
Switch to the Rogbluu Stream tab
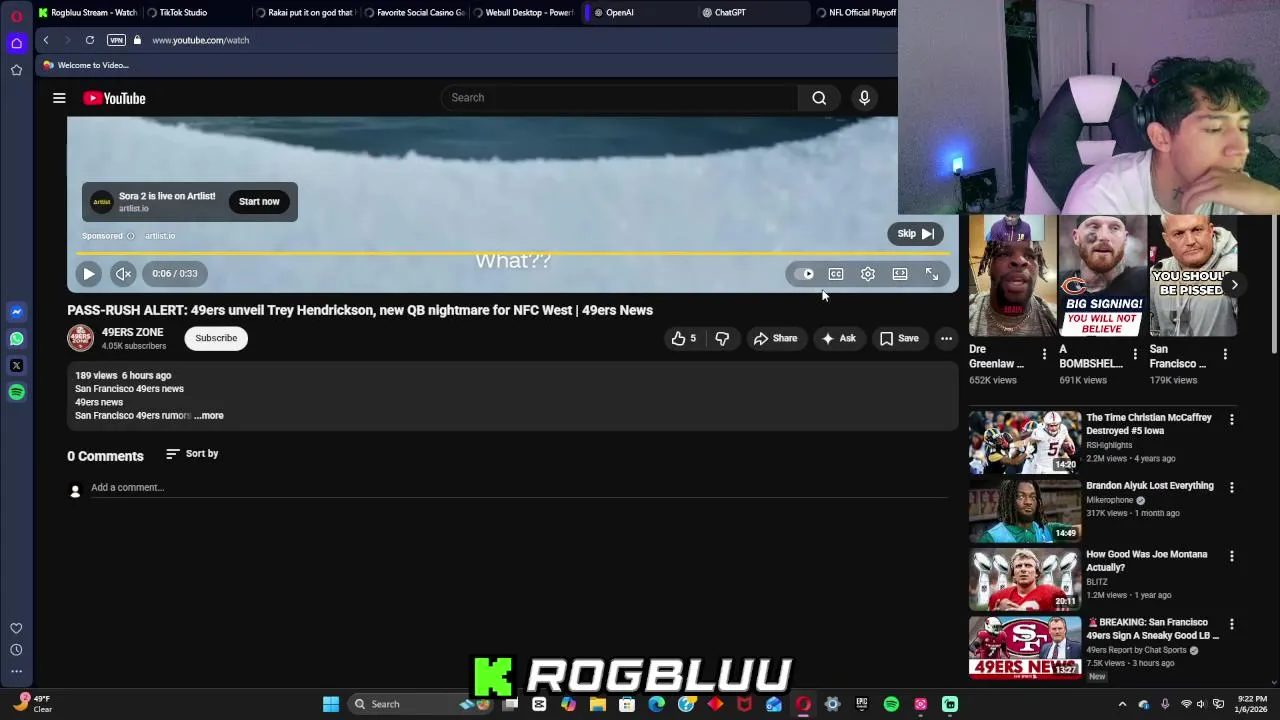point(88,13)
